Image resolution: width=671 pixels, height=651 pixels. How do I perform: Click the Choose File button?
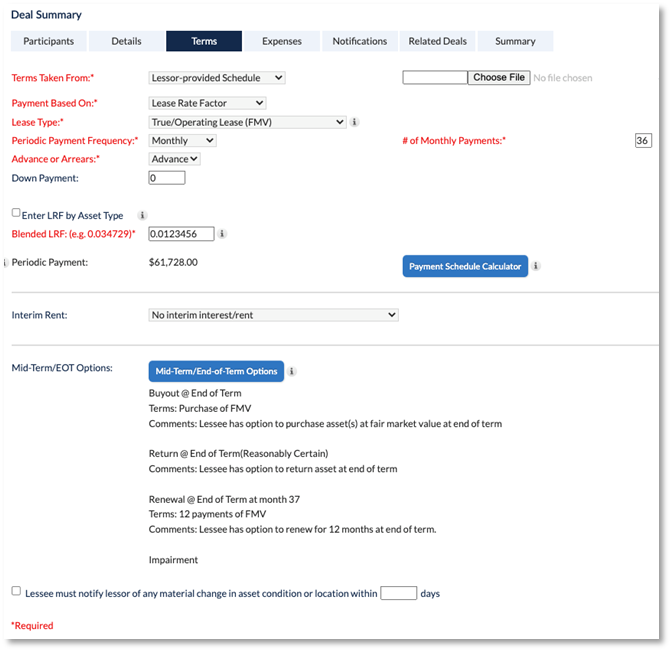pos(499,77)
